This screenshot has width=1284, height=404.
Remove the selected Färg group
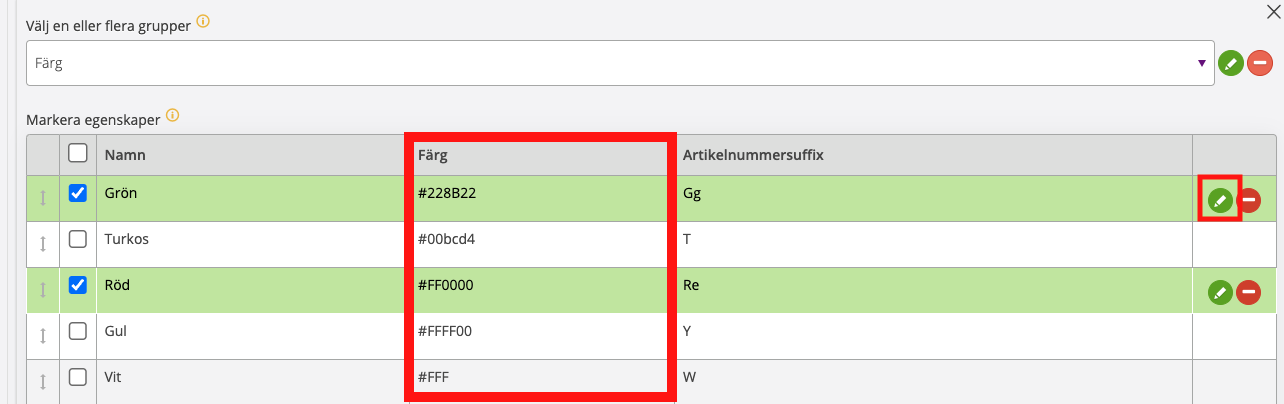point(1259,63)
